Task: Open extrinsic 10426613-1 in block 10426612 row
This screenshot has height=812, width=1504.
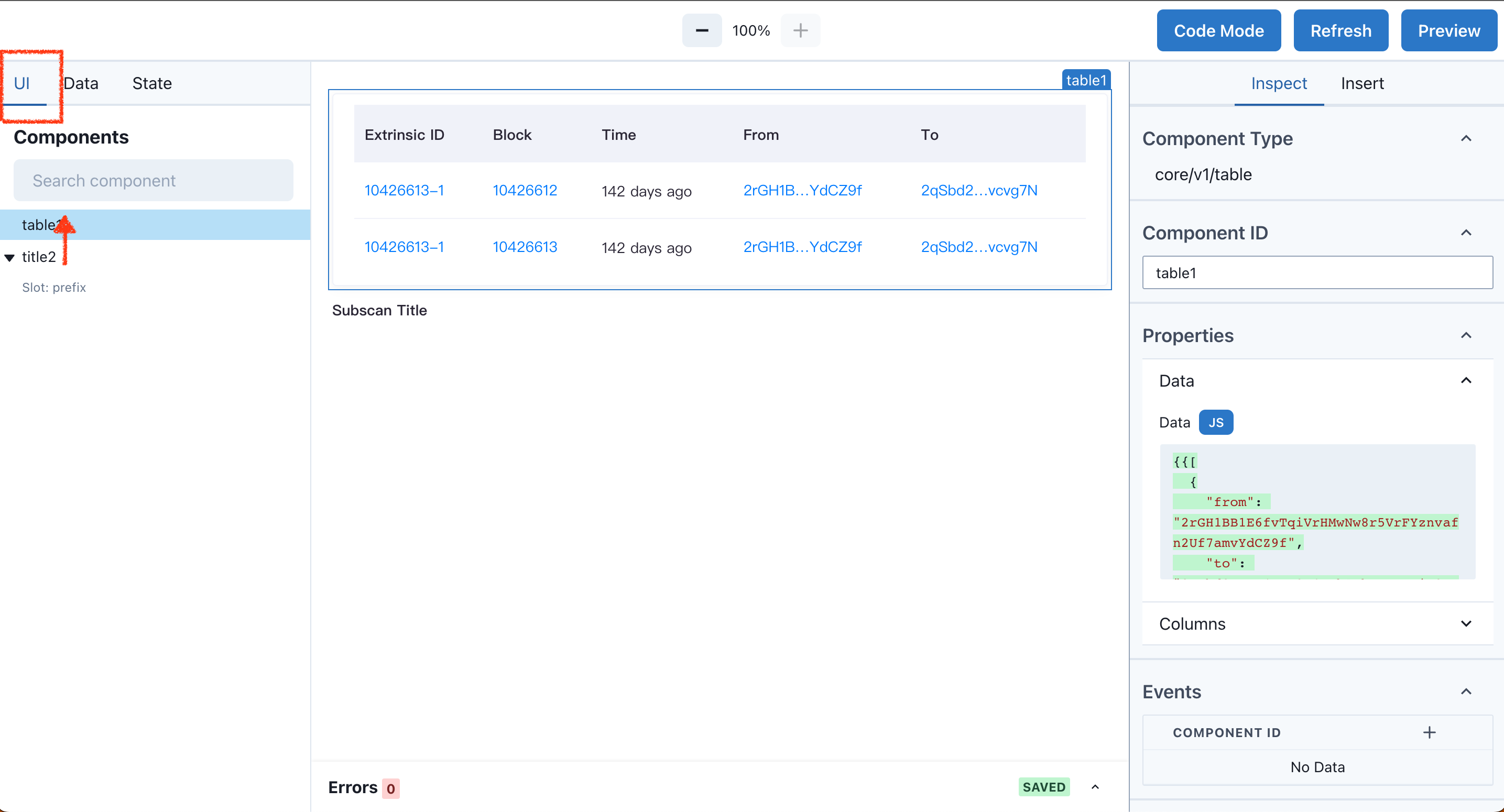Action: (x=404, y=190)
